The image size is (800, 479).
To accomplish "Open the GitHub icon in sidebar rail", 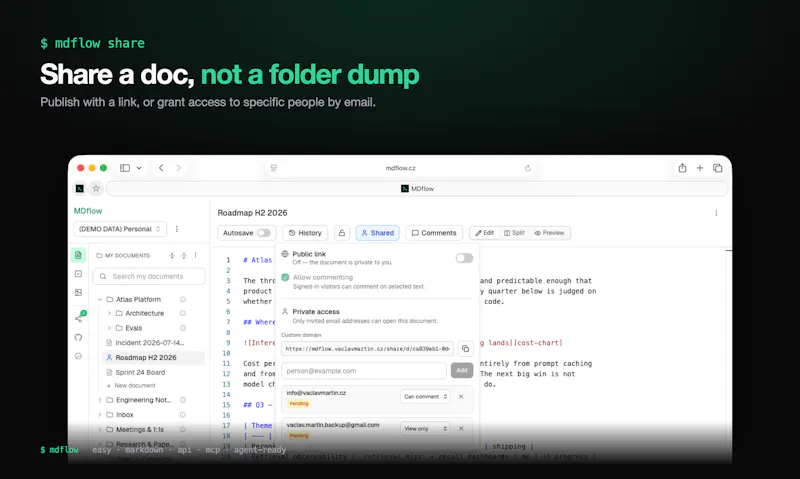I will (x=78, y=337).
